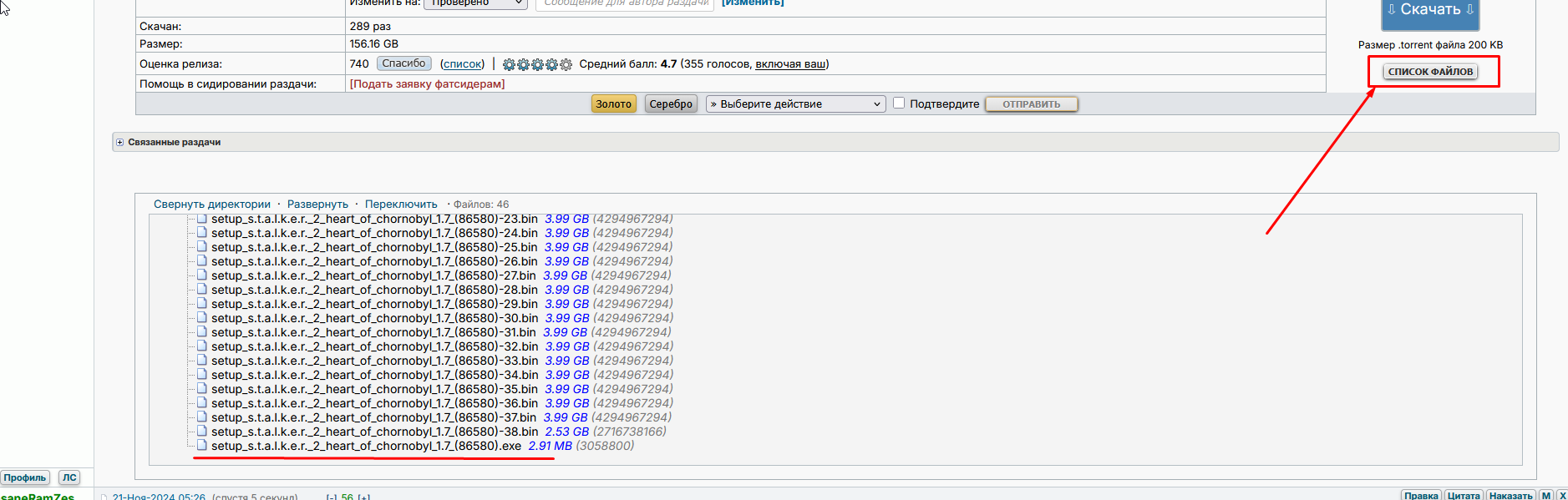Click Подать заявку фатсидерам link
This screenshot has width=1568, height=500.
click(x=427, y=84)
